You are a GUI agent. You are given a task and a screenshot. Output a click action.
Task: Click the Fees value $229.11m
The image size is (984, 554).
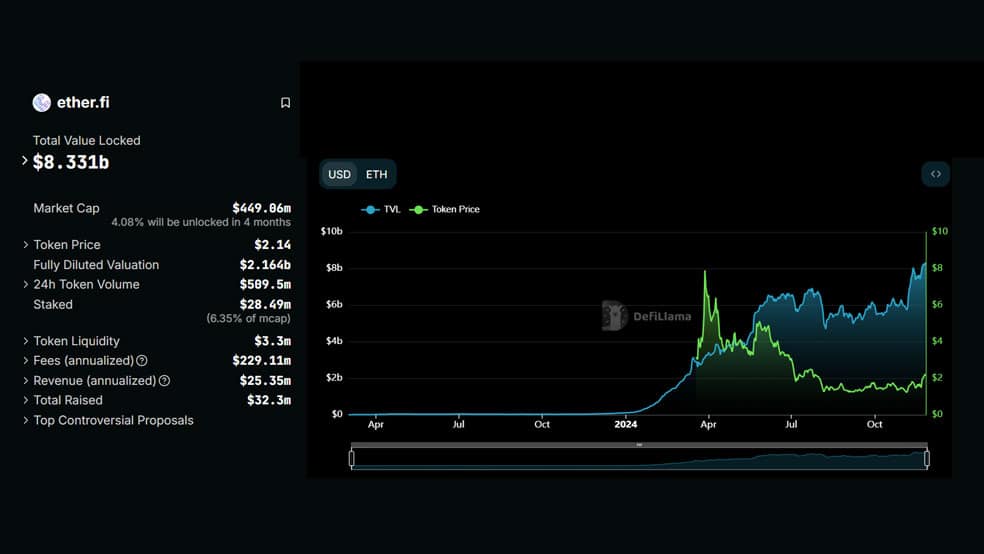point(262,361)
